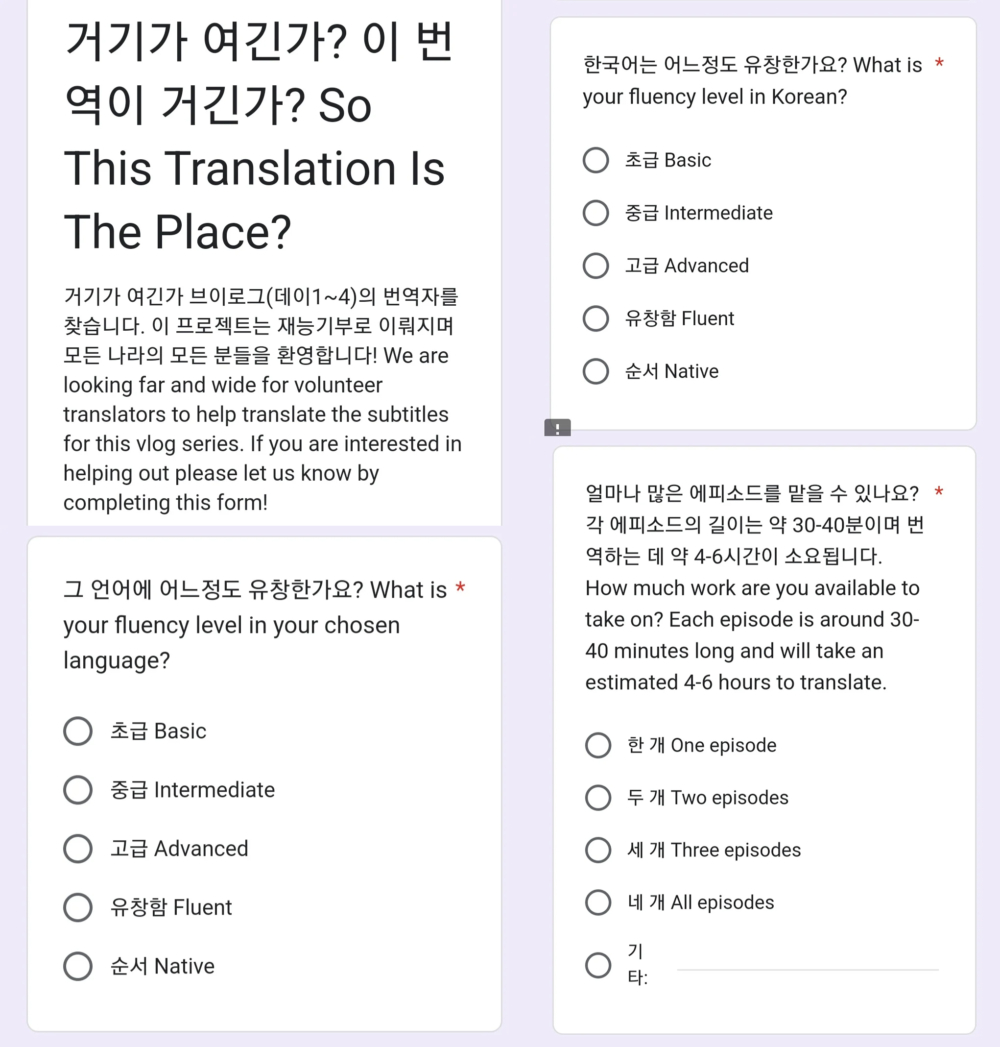
Task: Select 네 개 All episodes option
Action: pyautogui.click(x=598, y=903)
